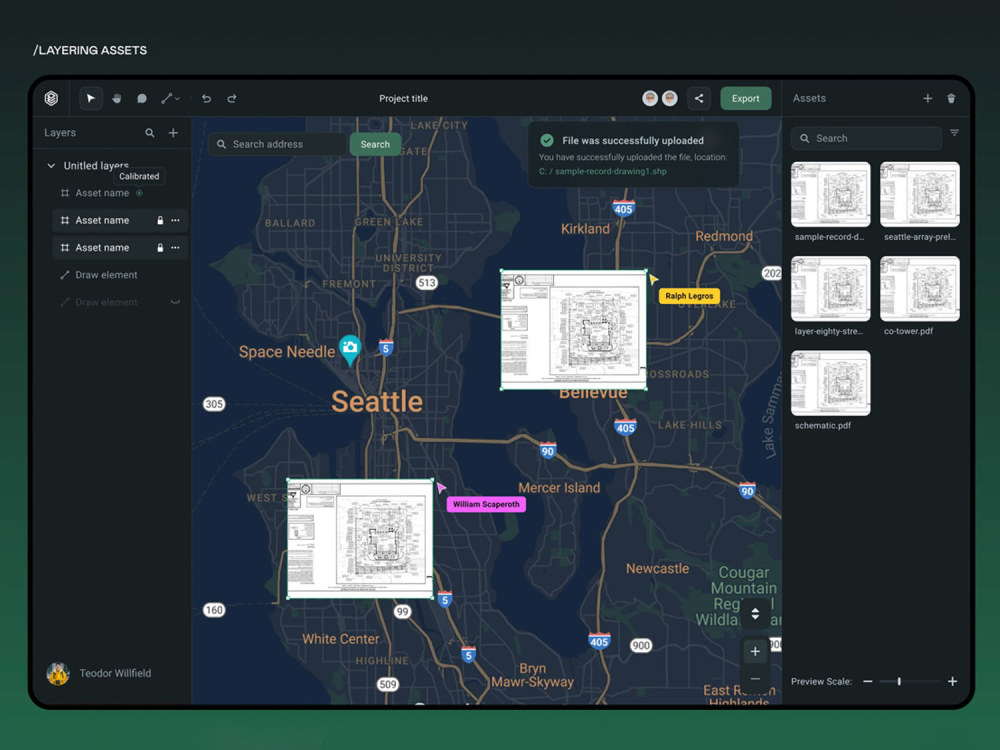
Task: Collapse the Untitled layers group
Action: pos(51,166)
